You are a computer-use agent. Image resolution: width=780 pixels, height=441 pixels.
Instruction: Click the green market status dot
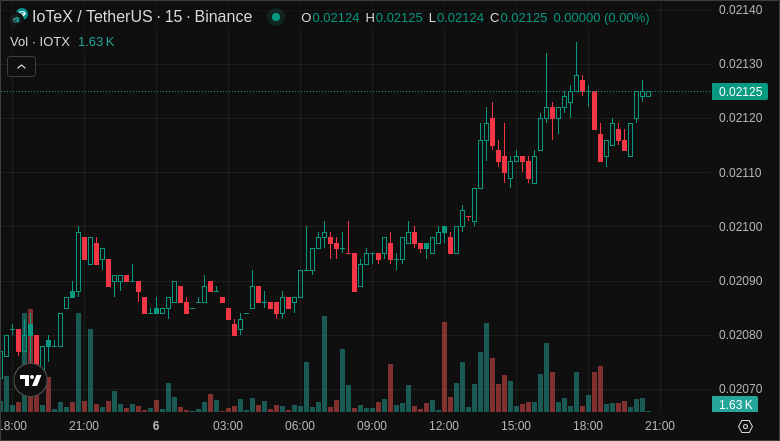click(x=276, y=17)
